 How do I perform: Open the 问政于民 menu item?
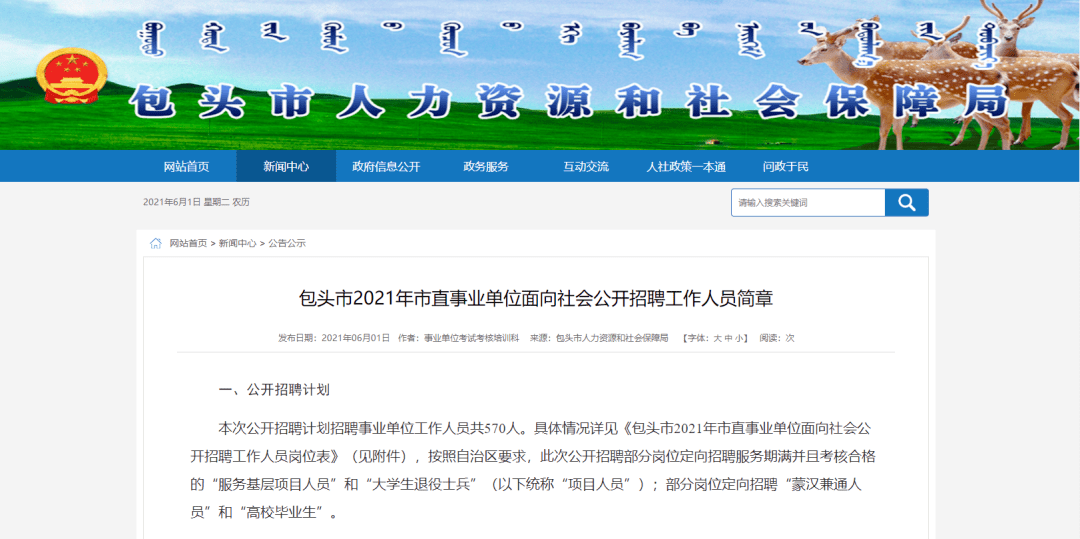point(785,167)
